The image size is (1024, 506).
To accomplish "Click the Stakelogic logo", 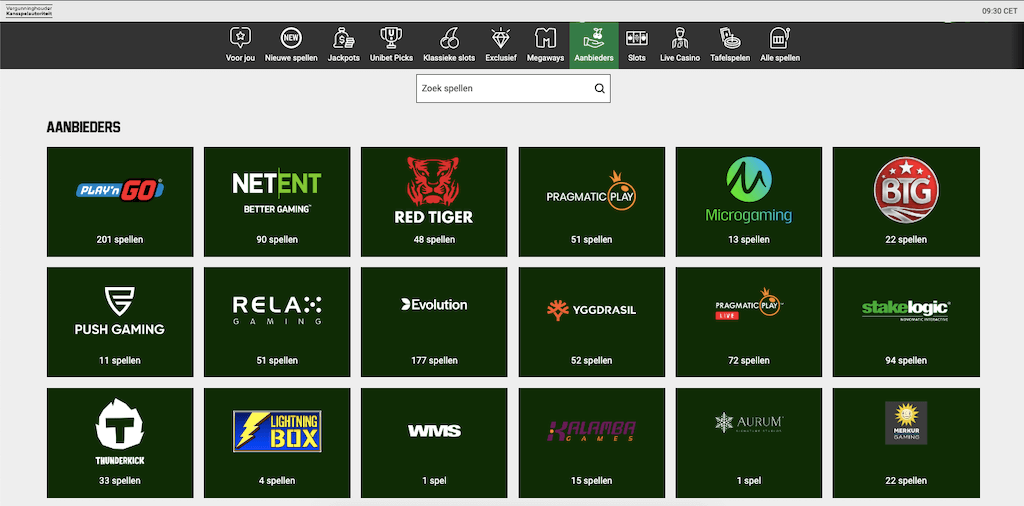I will tap(906, 310).
